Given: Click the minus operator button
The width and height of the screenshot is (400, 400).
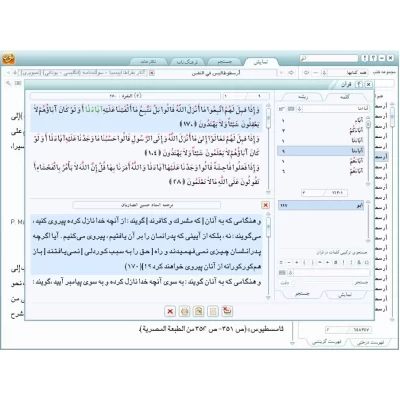Looking at the screenshot, I should (289, 262).
